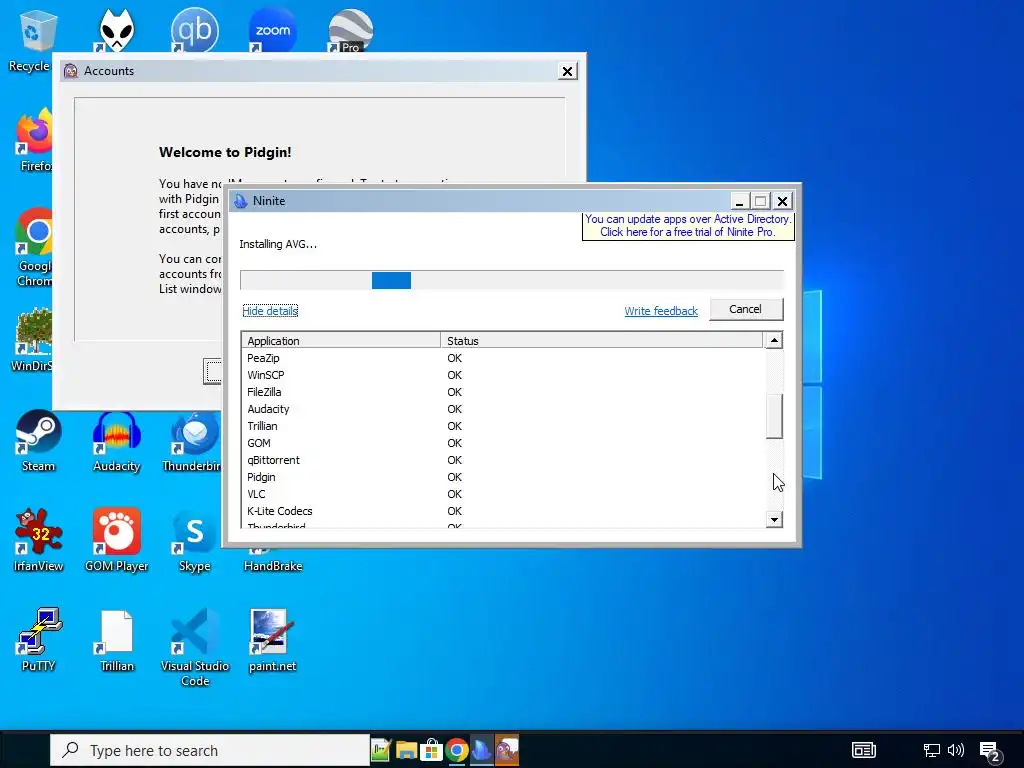The height and width of the screenshot is (768, 1024).
Task: Launch the PuTTY desktop shortcut
Action: click(38, 640)
